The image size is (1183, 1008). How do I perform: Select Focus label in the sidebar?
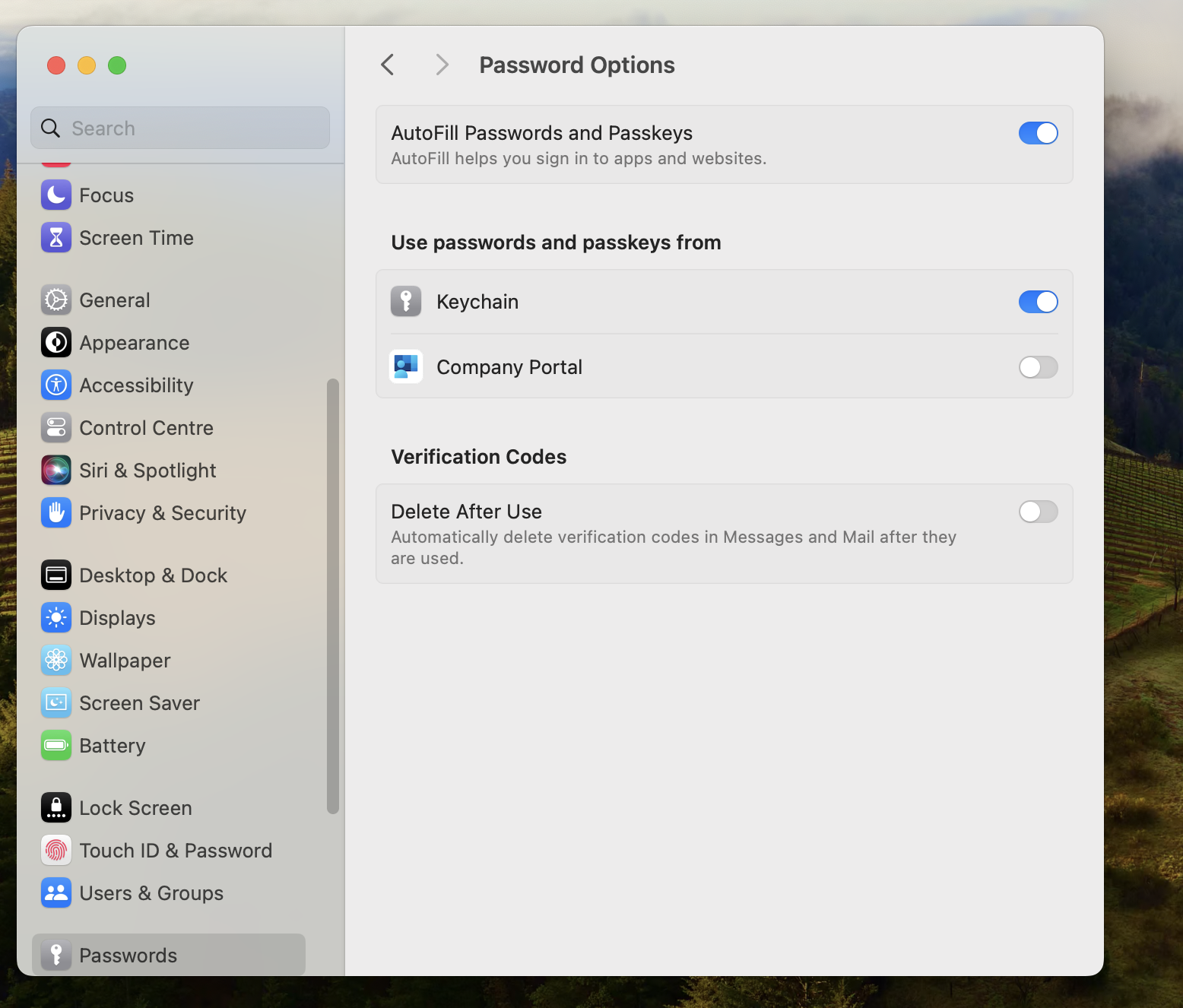tap(106, 195)
